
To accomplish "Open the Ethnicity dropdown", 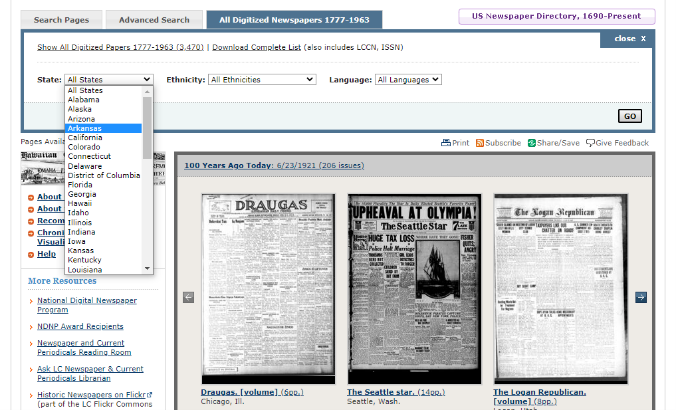I will click(x=262, y=79).
